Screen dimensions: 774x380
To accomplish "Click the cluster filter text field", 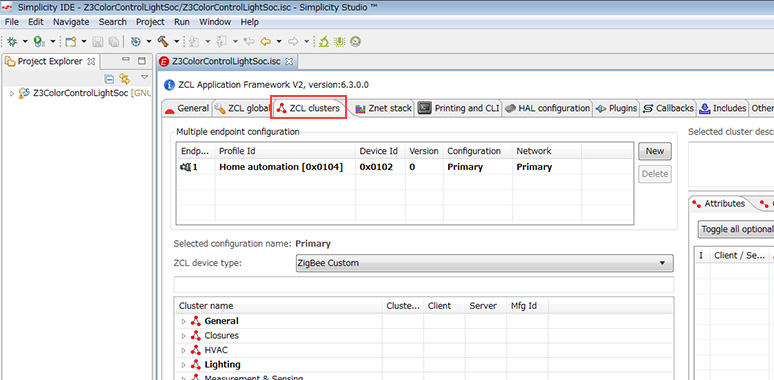I will [x=424, y=285].
